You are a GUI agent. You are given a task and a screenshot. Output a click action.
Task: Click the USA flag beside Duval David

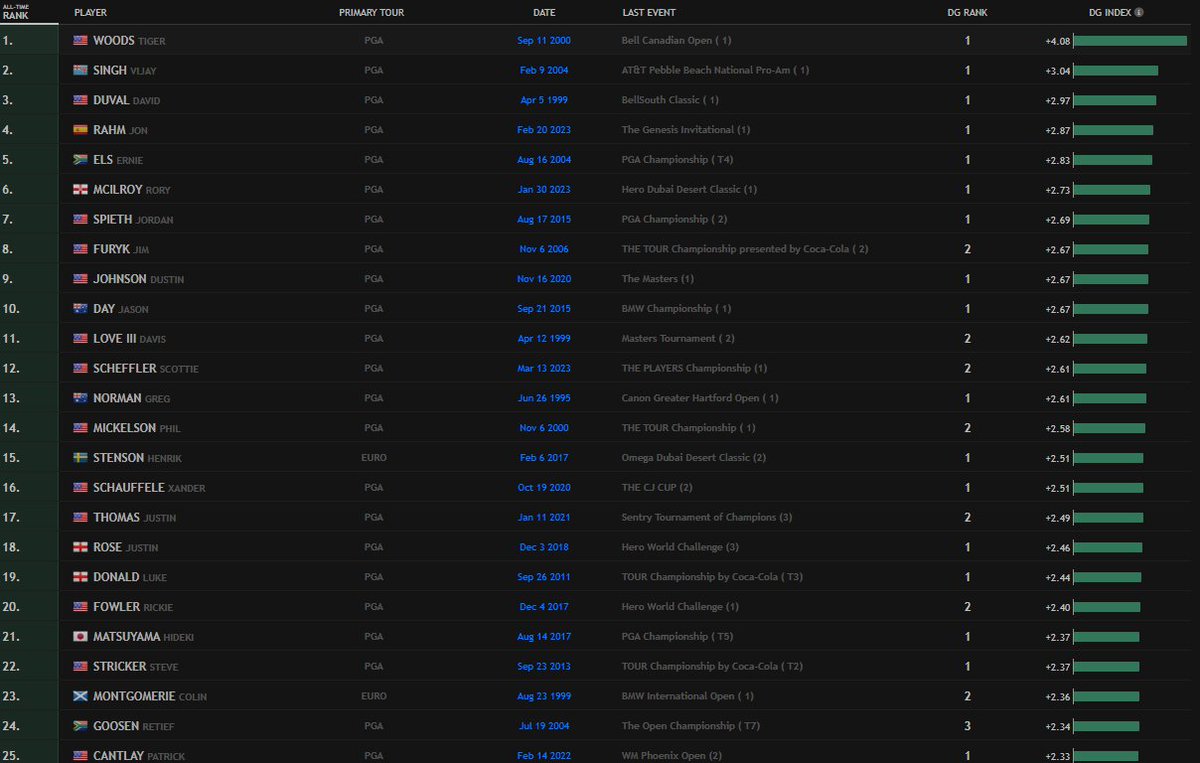[80, 100]
